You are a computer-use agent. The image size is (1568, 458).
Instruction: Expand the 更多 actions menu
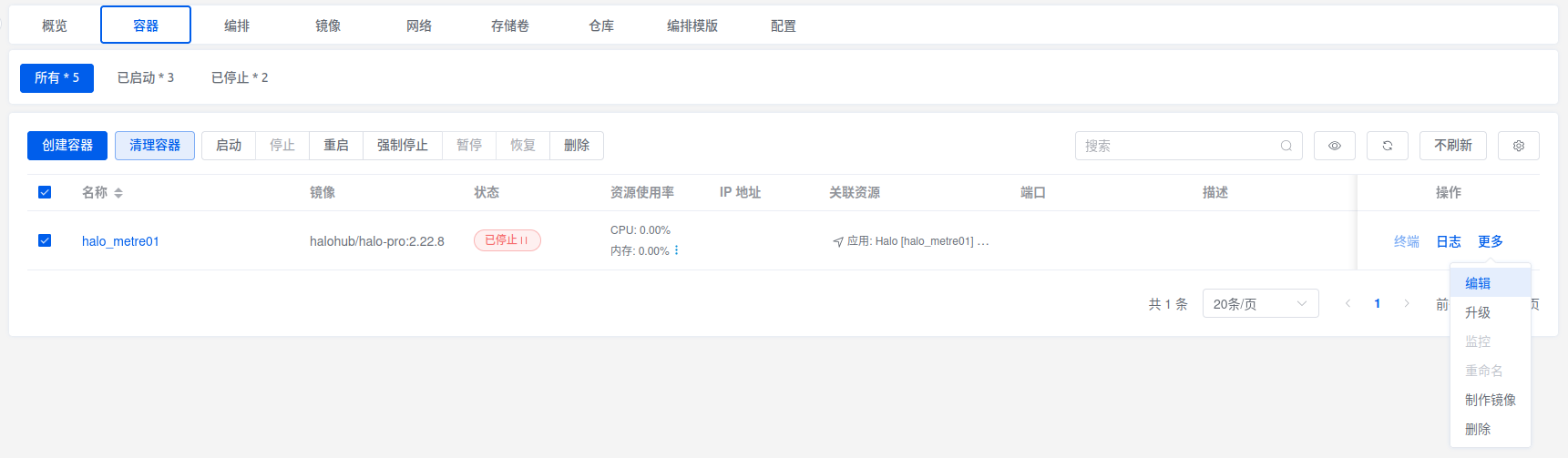point(1490,241)
